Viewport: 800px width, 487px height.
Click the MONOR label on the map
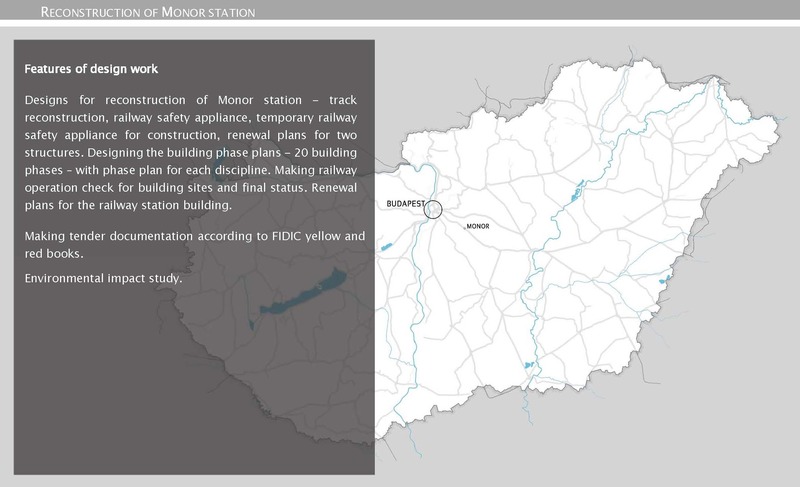pos(478,226)
